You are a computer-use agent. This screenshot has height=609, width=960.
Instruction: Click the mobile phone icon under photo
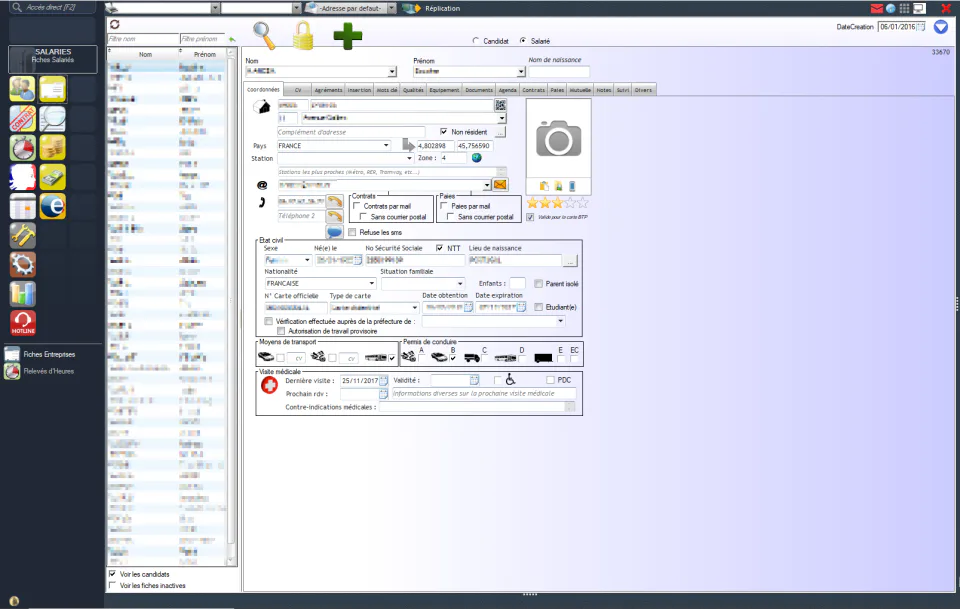(572, 186)
